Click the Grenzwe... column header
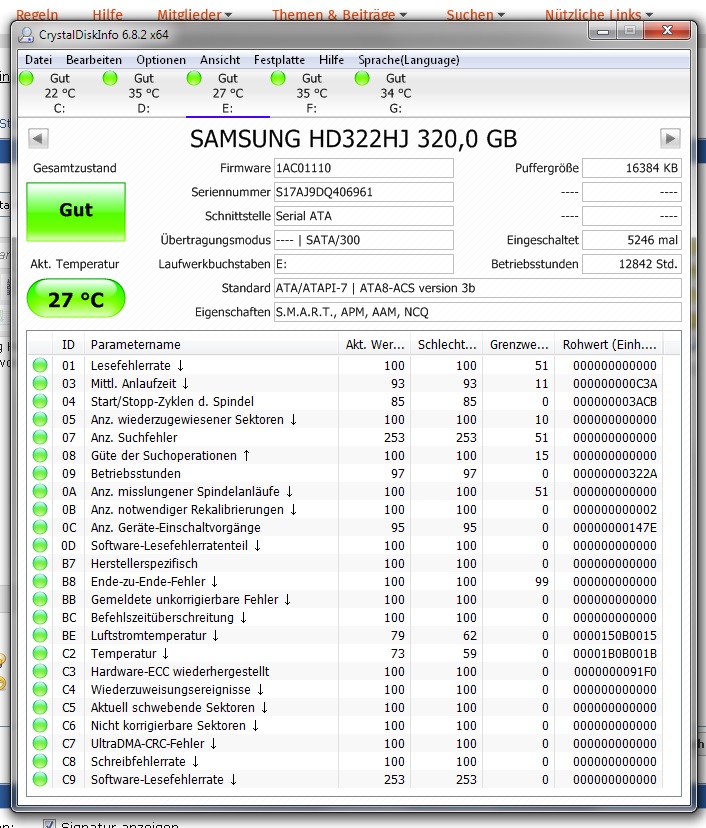This screenshot has height=828, width=706. pos(519,345)
